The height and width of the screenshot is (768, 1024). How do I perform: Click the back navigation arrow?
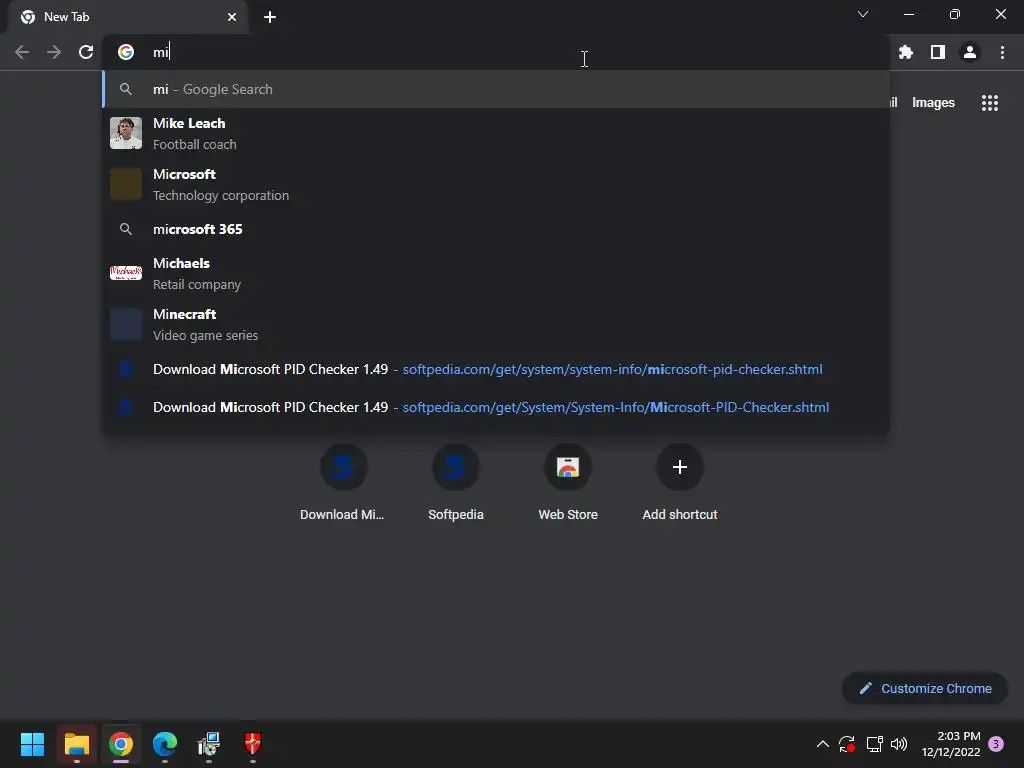click(x=22, y=52)
